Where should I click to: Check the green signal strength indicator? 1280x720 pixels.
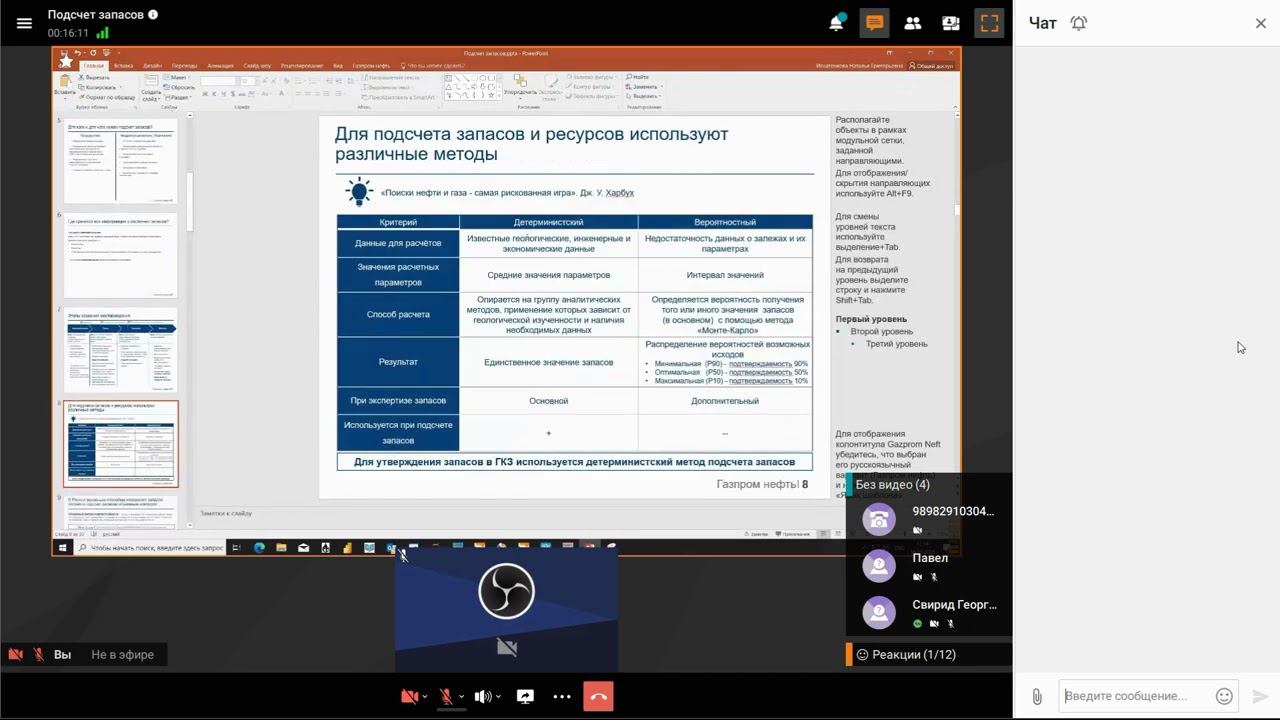(102, 33)
